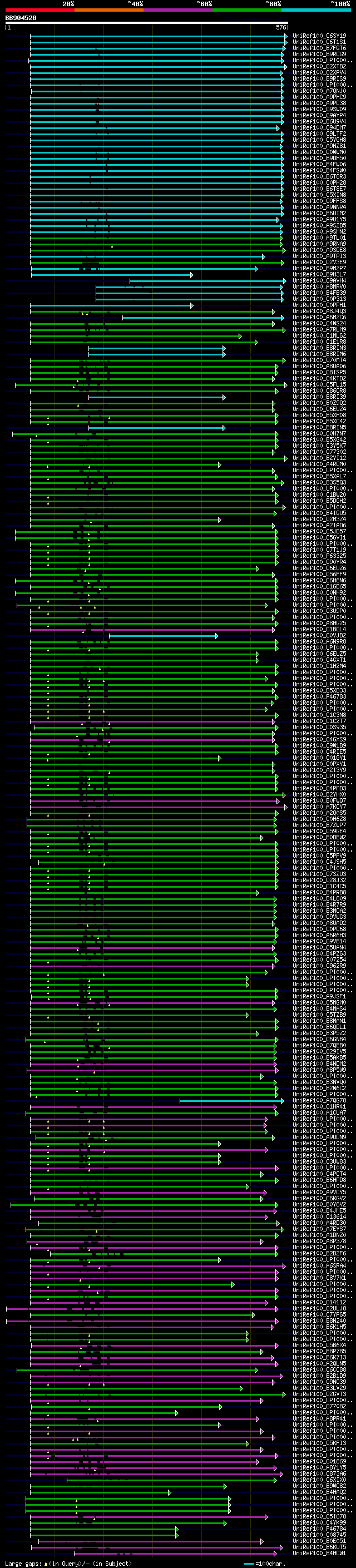This screenshot has width=356, height=1568.
Task: Select hit UniRef100_Q2V3E9
Action: [319, 263]
